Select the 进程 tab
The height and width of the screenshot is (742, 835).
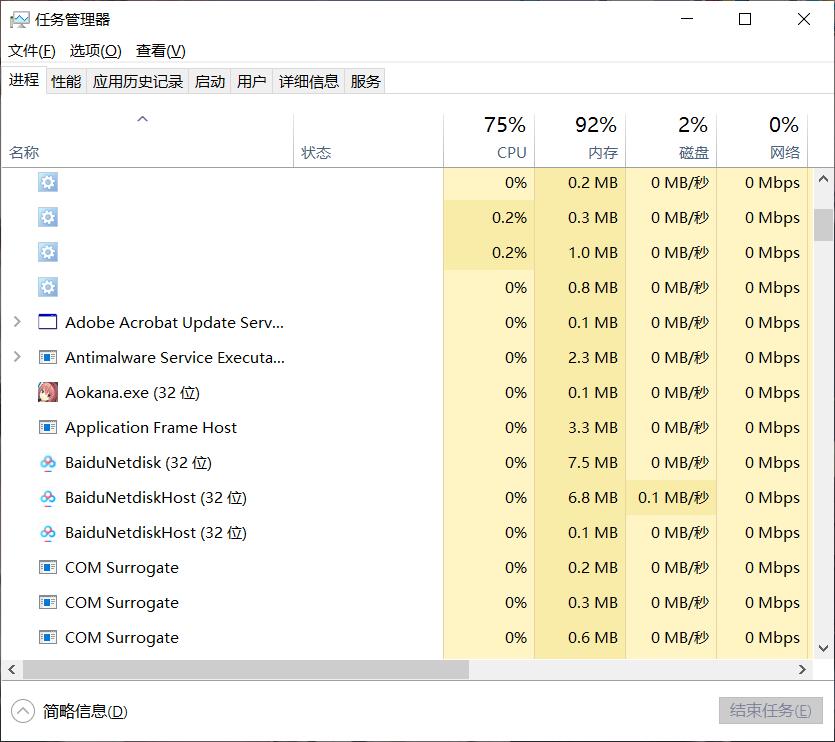tap(24, 80)
